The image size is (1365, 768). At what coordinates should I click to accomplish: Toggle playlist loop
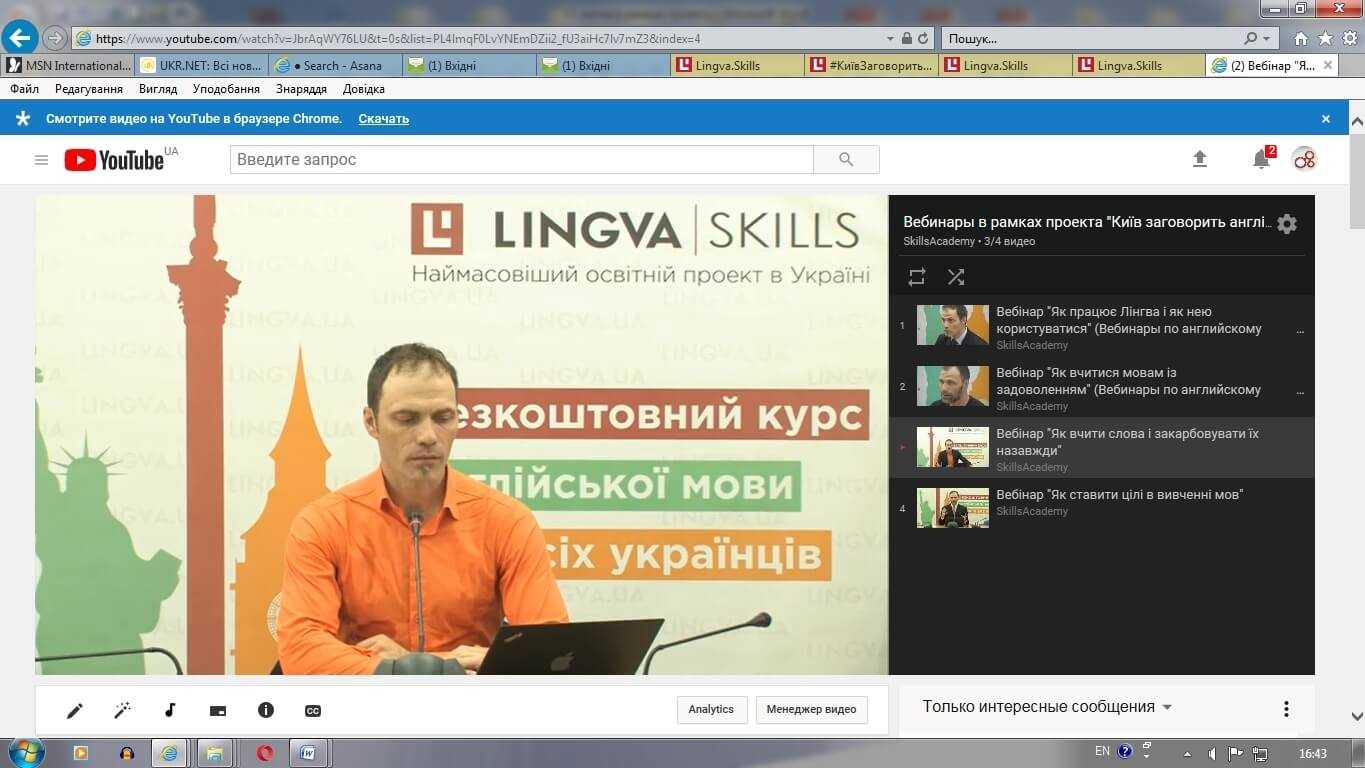pyautogui.click(x=917, y=277)
